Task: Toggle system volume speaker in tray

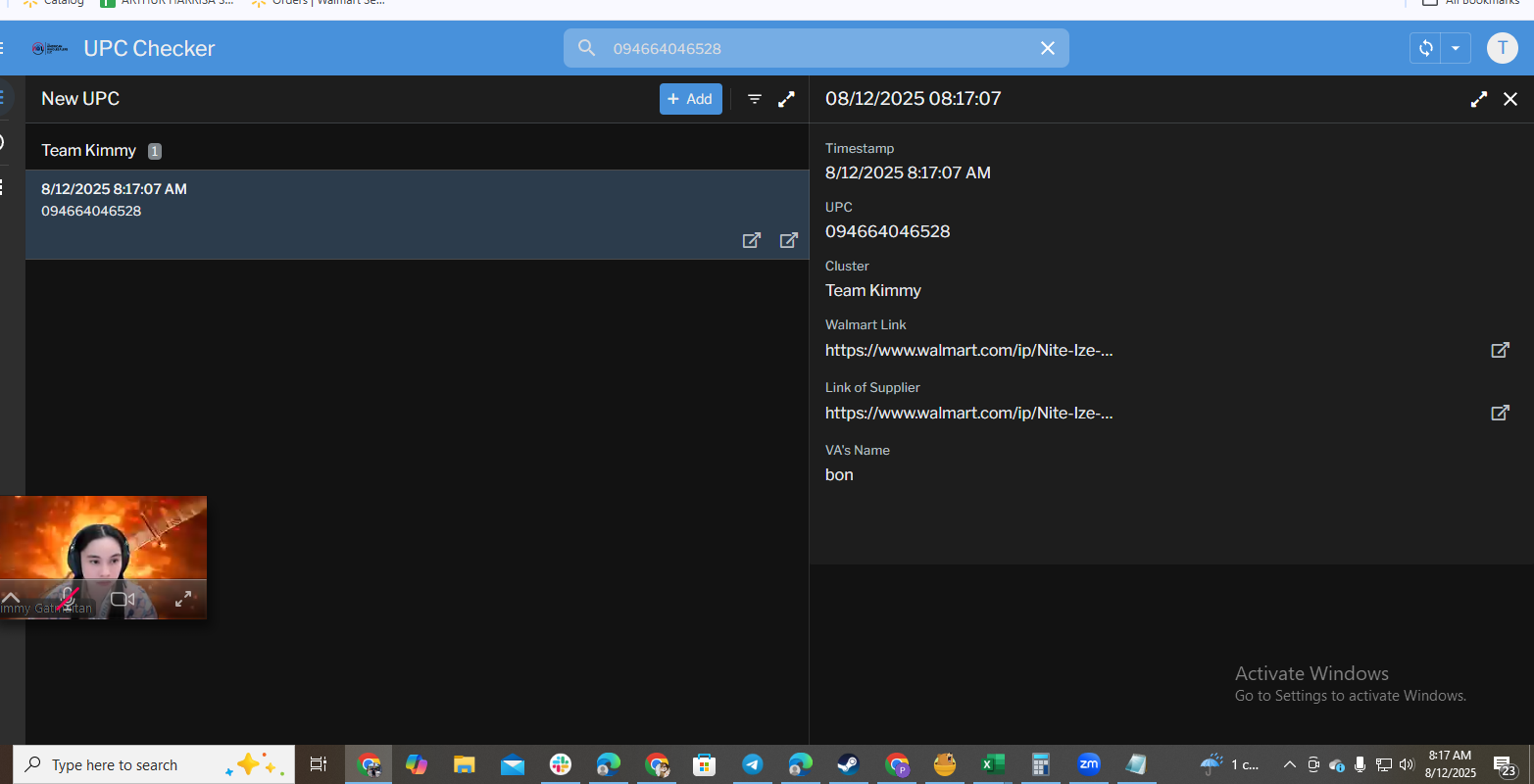Action: coord(1408,764)
